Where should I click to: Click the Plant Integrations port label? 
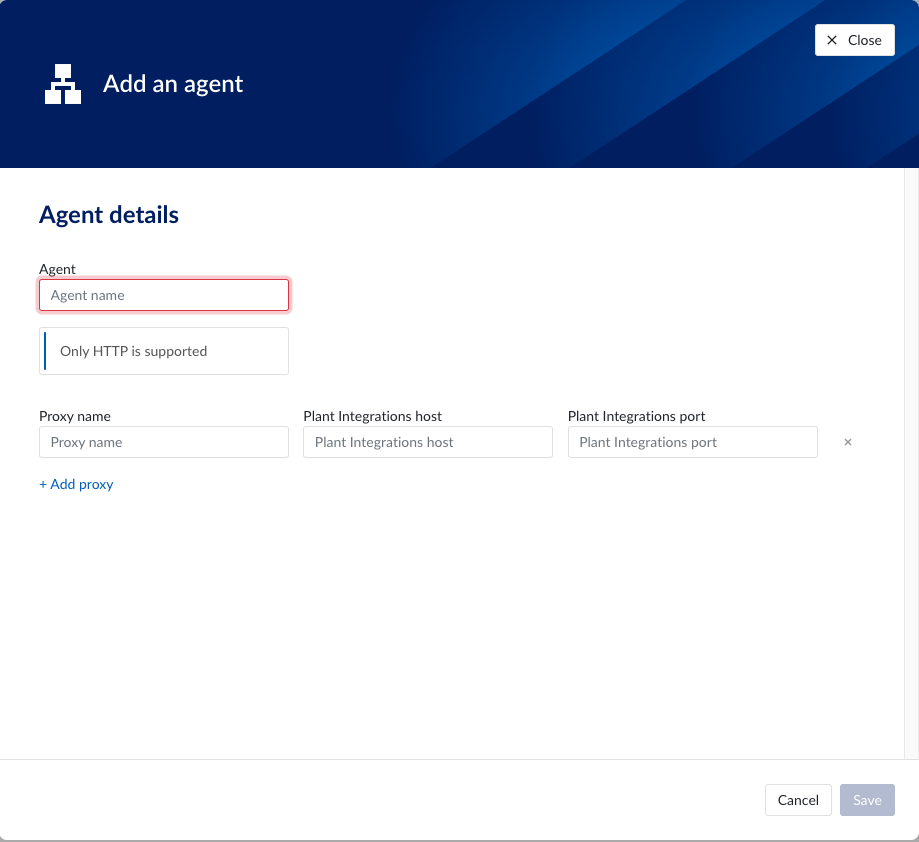click(636, 416)
